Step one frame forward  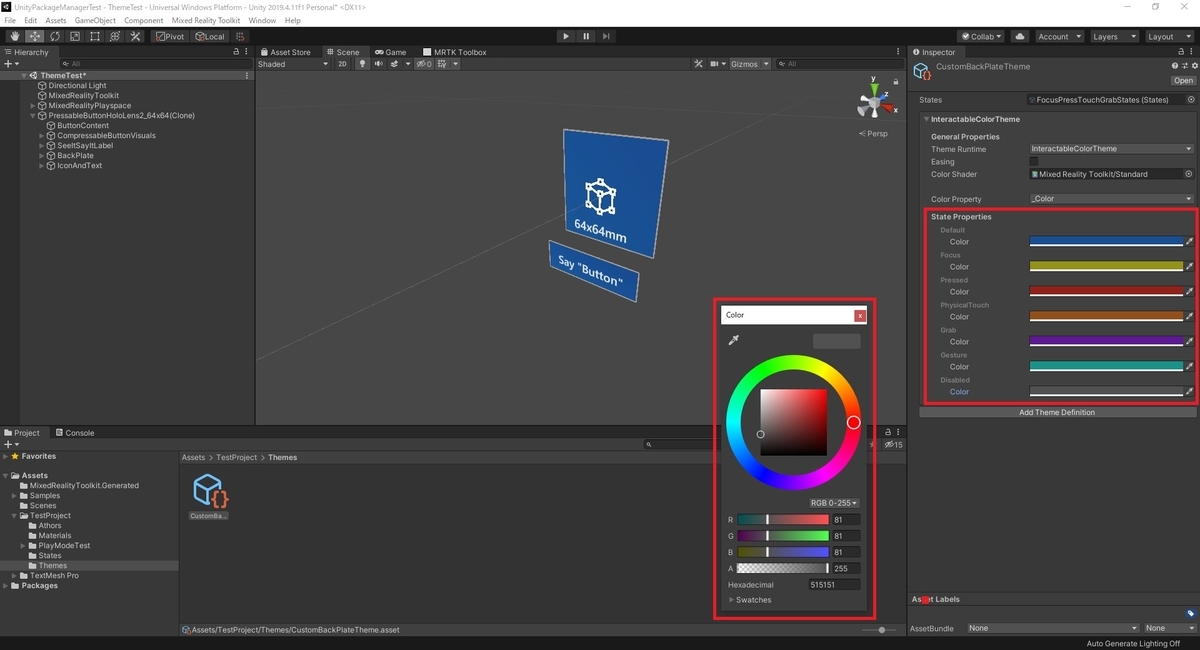click(x=606, y=36)
